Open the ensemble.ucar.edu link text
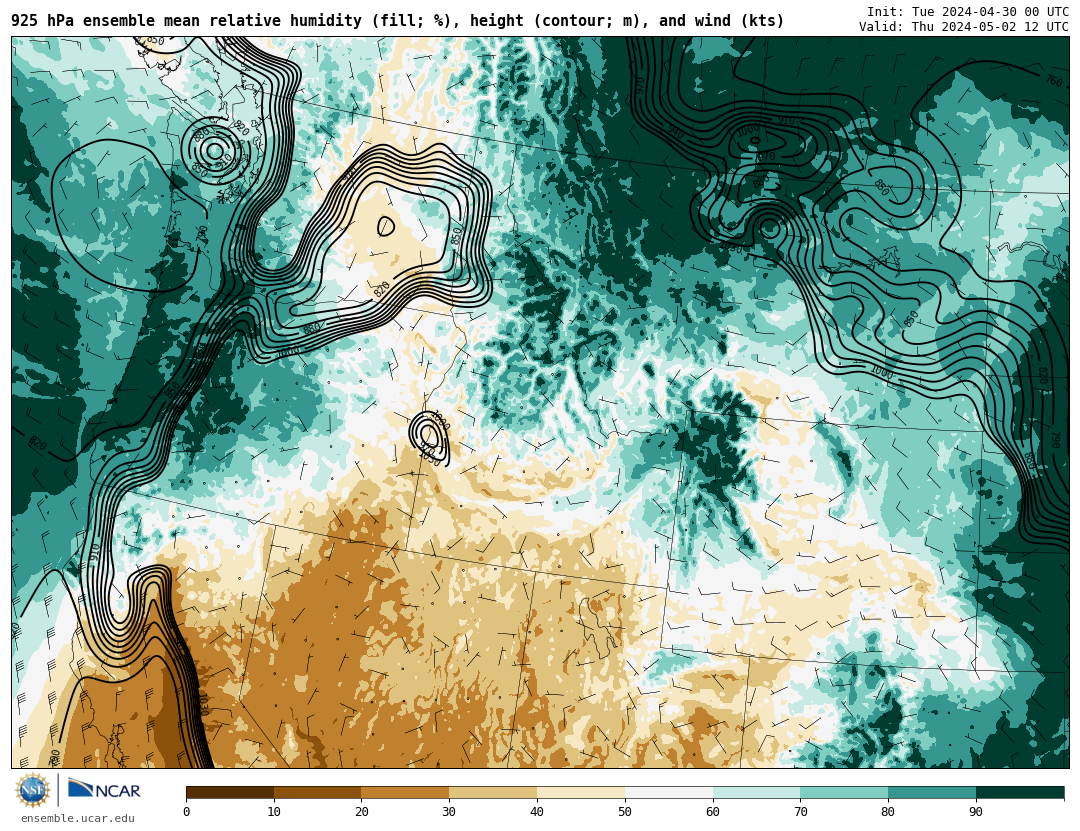 78,818
